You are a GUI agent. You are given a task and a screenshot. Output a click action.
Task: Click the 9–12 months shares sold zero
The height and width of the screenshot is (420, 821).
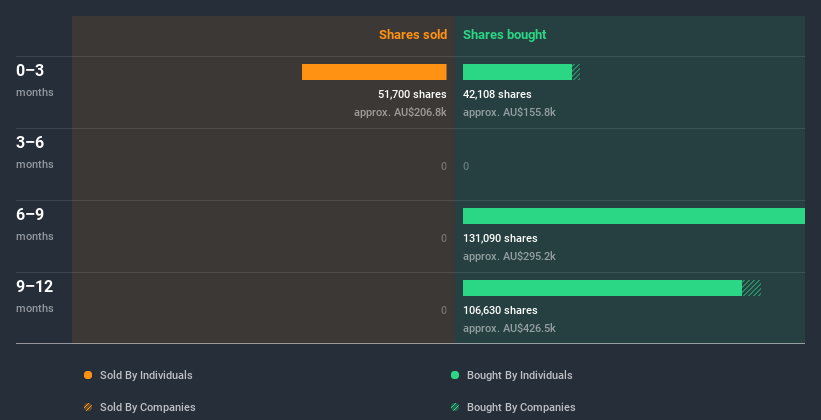[444, 310]
